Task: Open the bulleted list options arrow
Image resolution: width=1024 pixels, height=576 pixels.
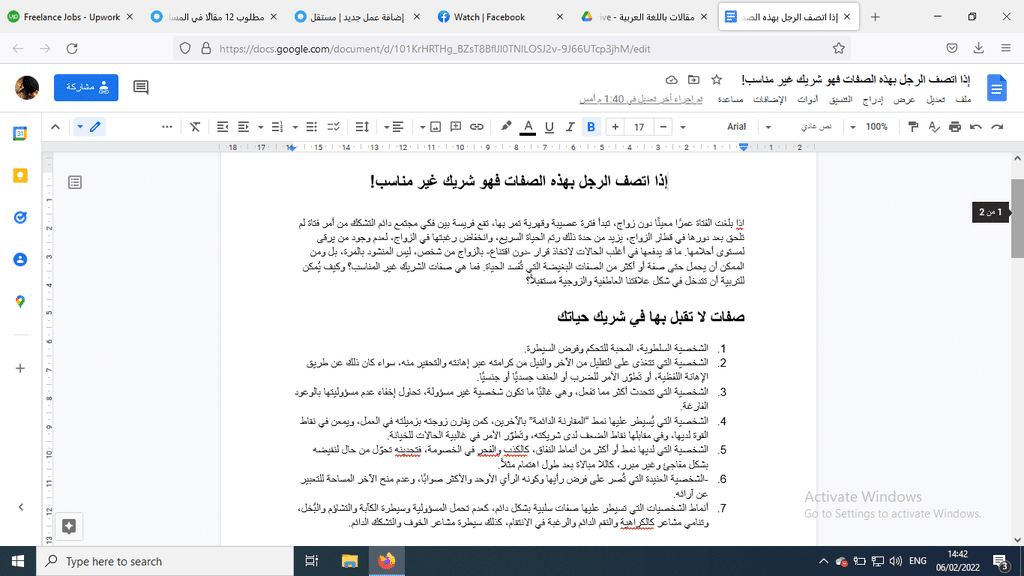Action: [x=295, y=127]
